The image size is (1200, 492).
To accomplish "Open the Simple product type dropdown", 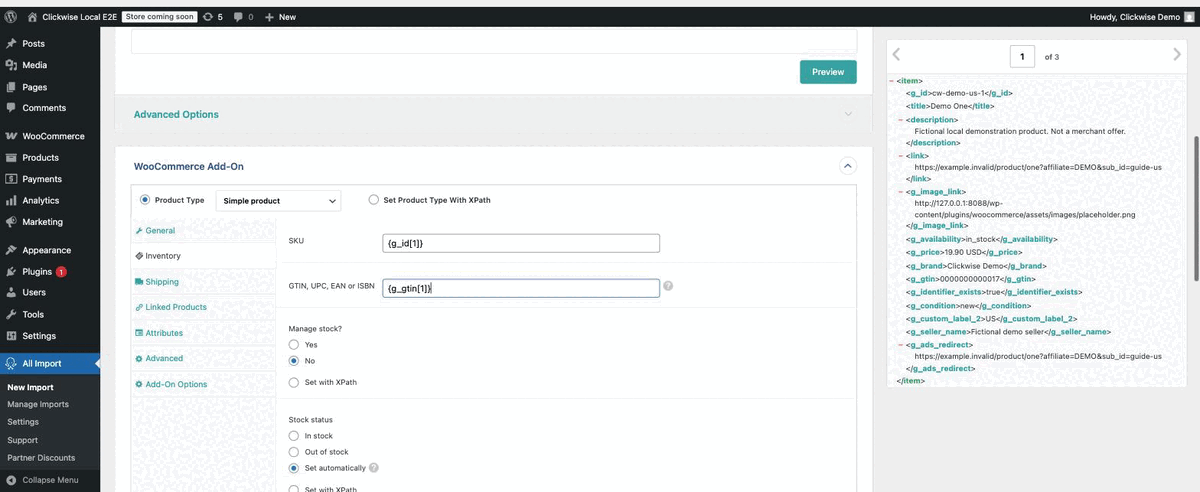I will (279, 201).
